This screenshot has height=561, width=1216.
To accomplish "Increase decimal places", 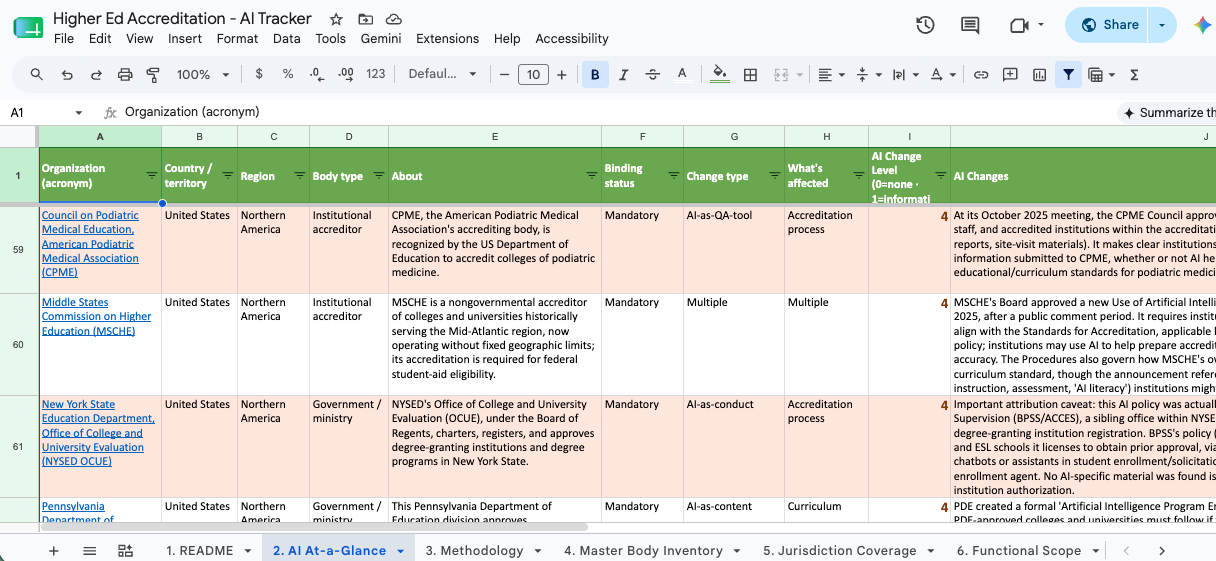I will point(346,75).
